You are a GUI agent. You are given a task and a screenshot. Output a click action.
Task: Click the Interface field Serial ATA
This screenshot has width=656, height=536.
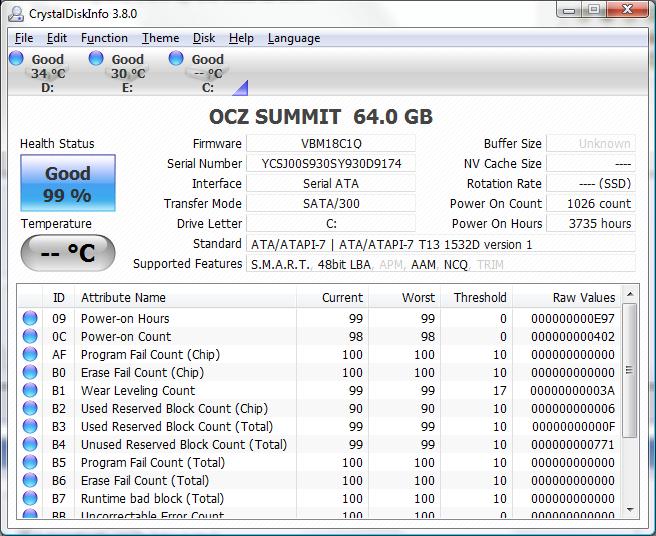tap(331, 184)
